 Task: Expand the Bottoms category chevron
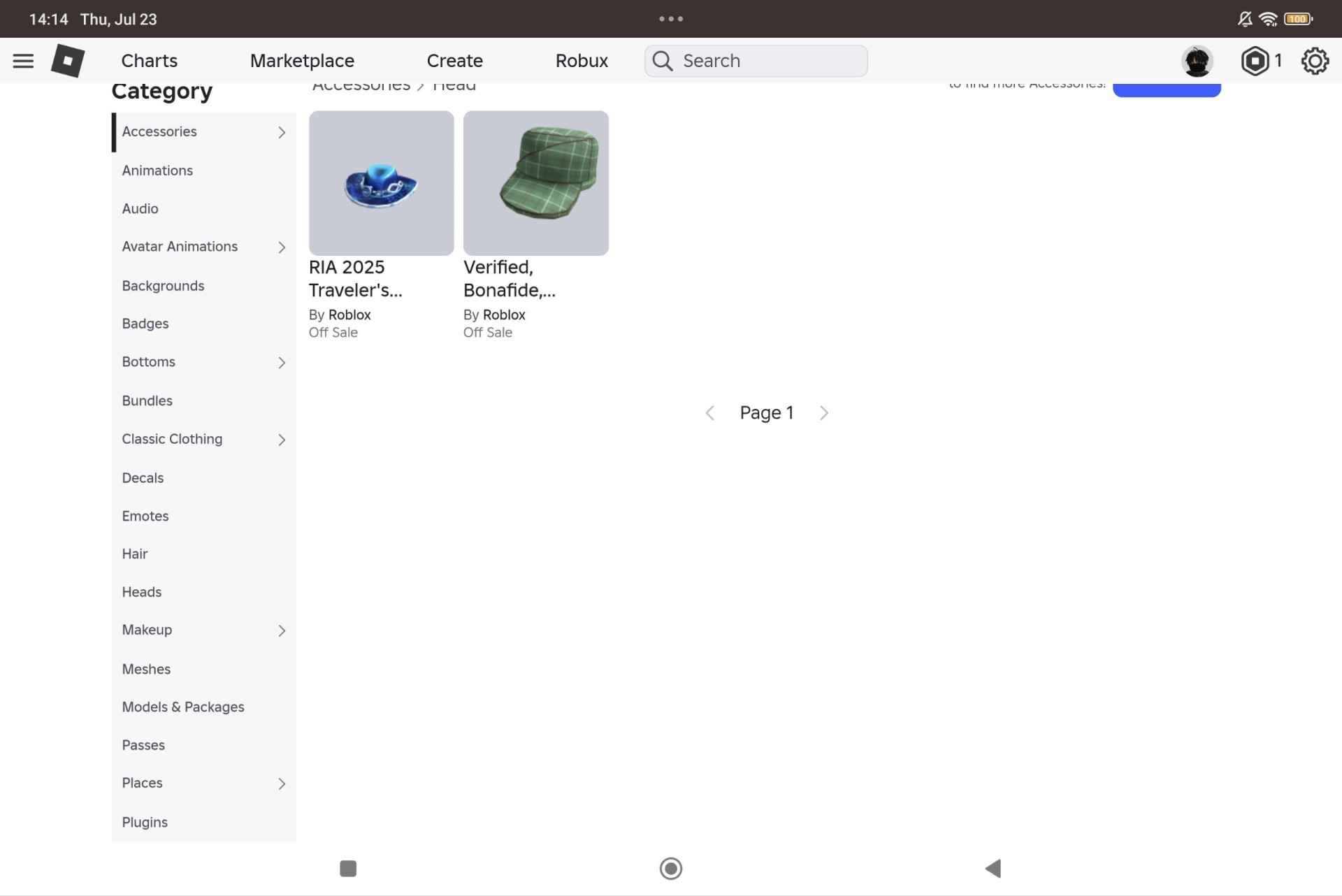282,363
